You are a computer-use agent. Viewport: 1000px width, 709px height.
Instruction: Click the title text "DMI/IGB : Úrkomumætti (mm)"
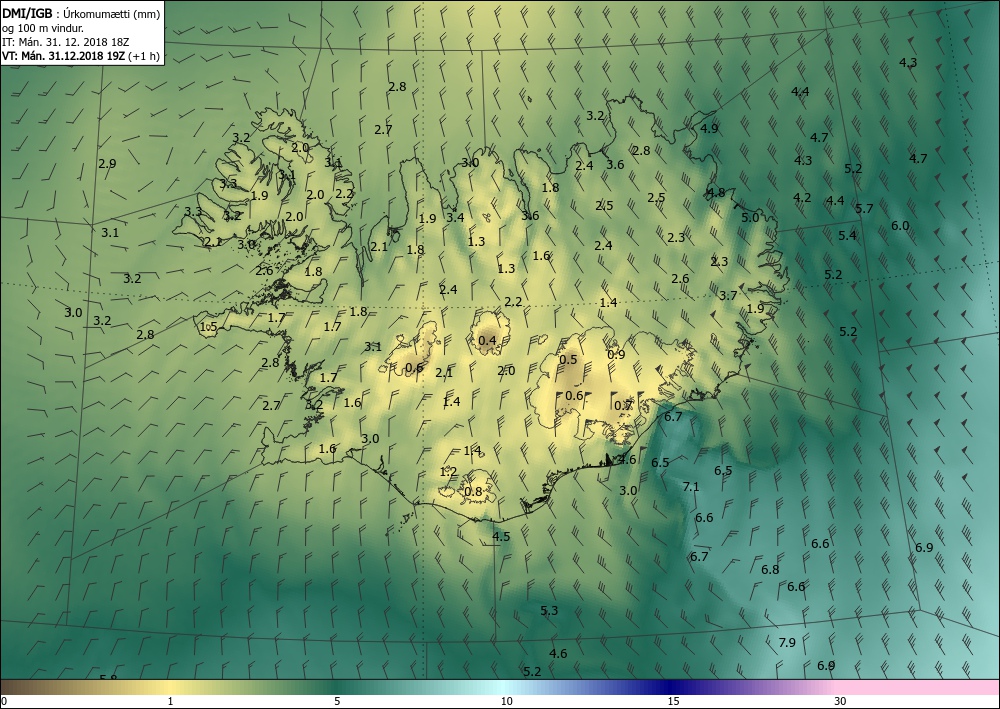[81, 14]
